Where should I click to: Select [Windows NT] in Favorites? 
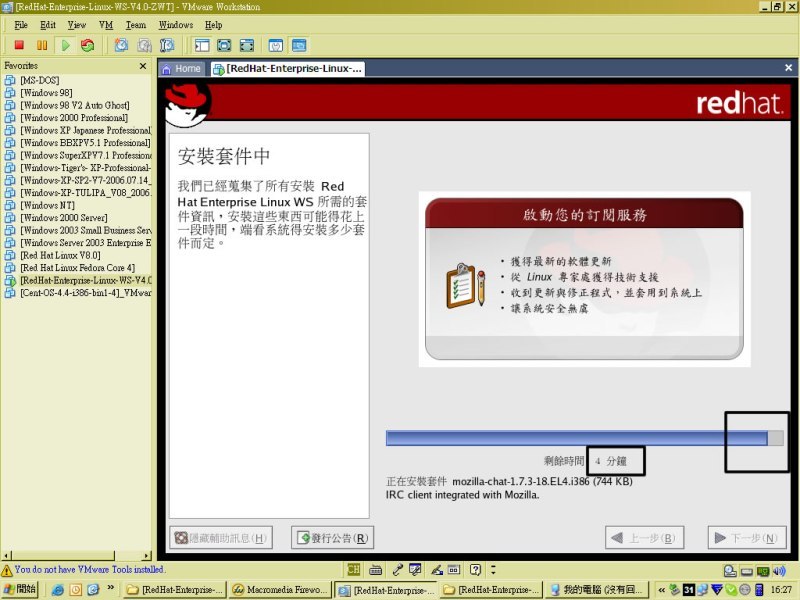[47, 205]
